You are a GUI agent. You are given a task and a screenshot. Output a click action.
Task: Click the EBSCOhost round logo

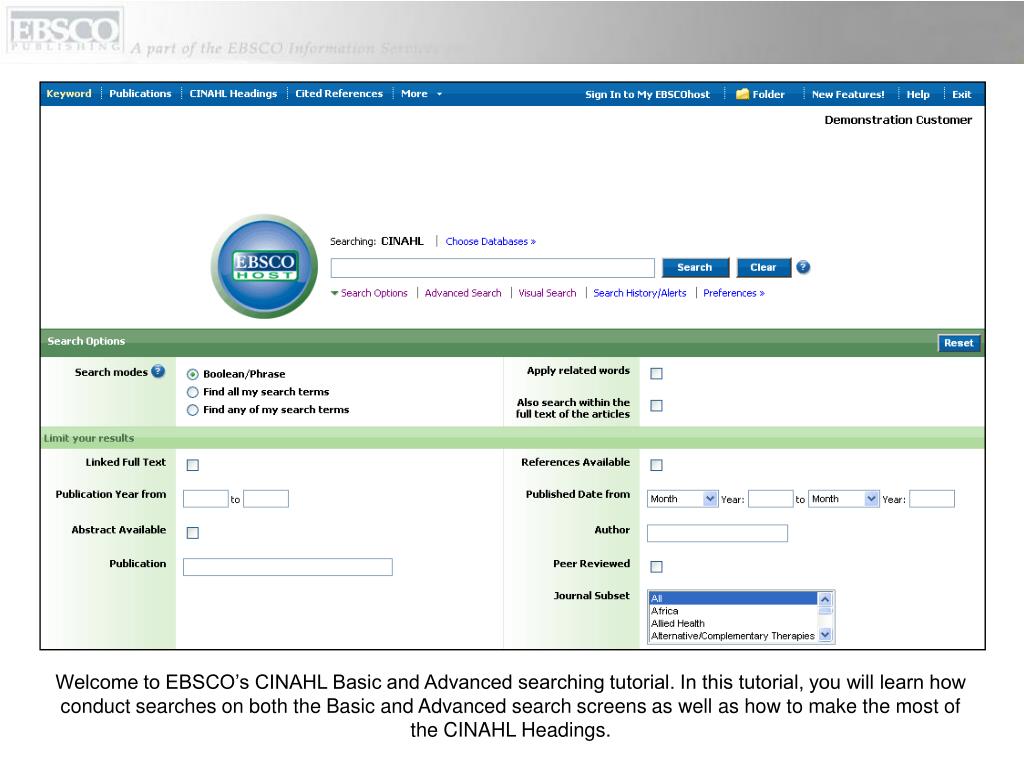pyautogui.click(x=264, y=266)
